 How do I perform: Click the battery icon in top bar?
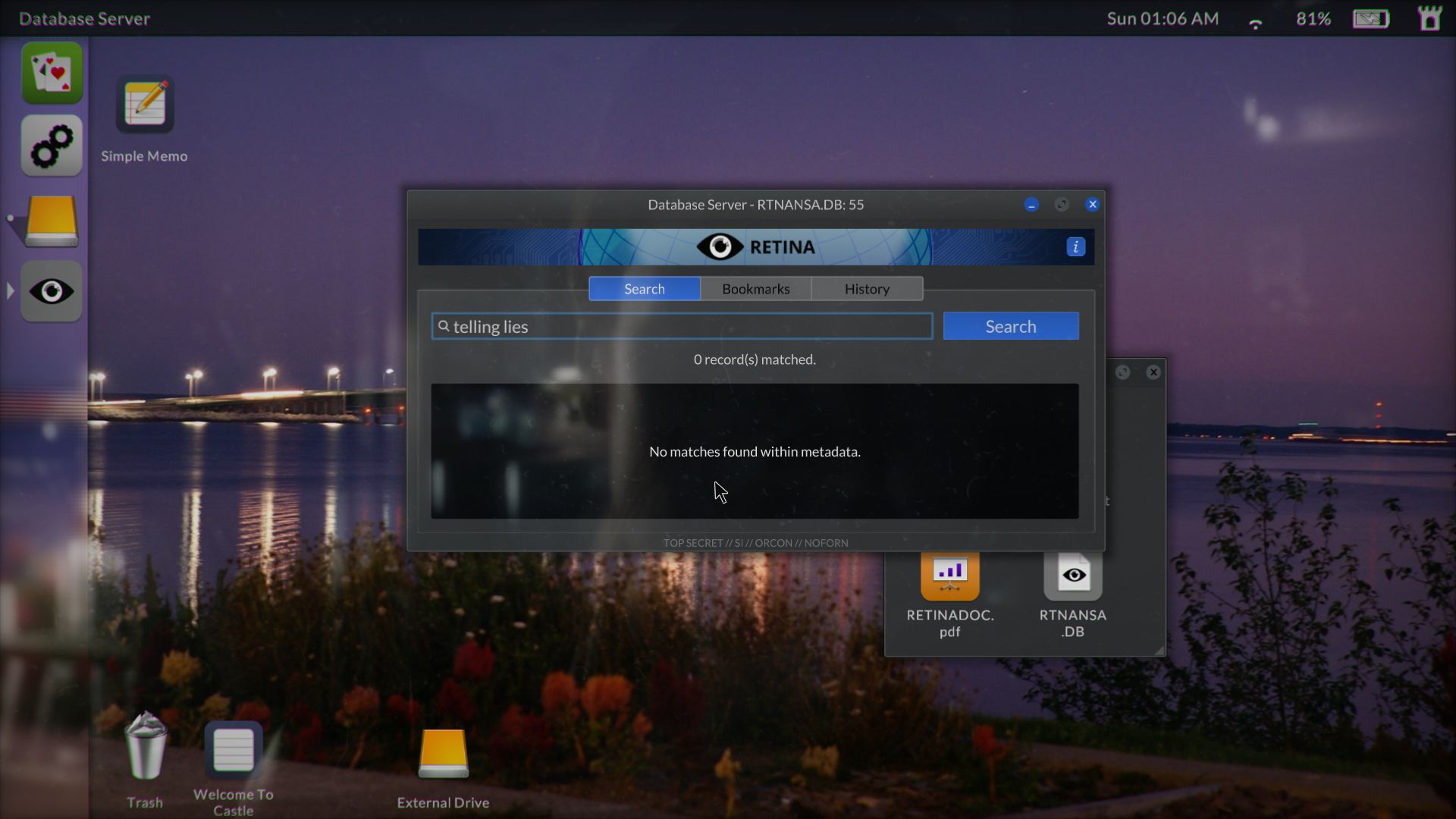pos(1371,18)
